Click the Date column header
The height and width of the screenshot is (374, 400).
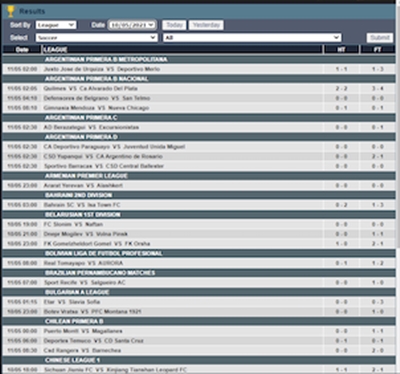(22, 50)
